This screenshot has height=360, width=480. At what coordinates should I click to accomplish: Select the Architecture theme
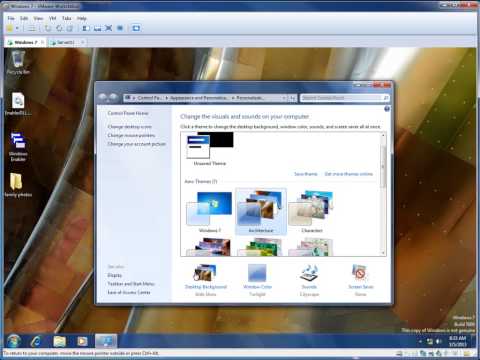tap(261, 212)
